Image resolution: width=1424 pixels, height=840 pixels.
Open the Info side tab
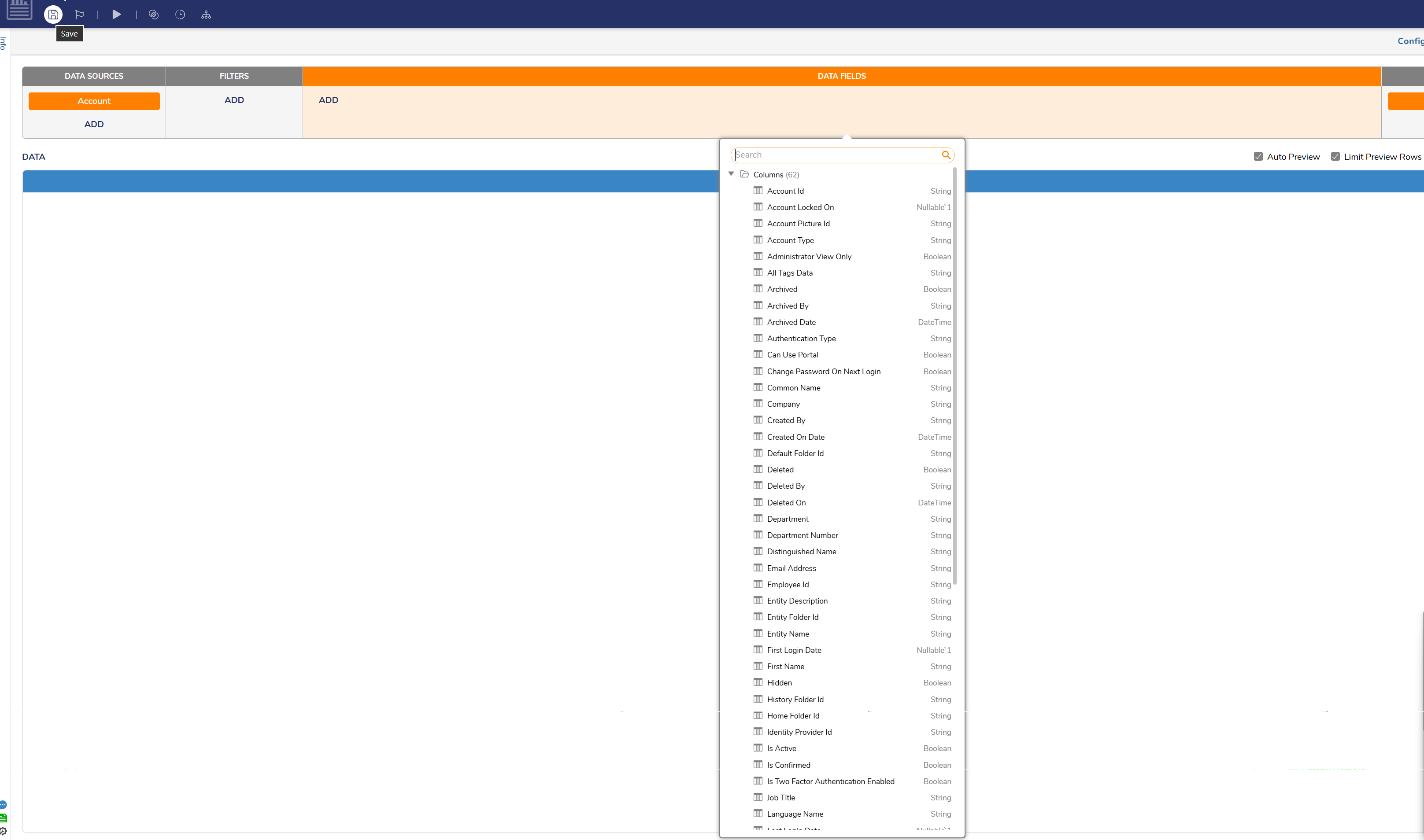(x=4, y=43)
